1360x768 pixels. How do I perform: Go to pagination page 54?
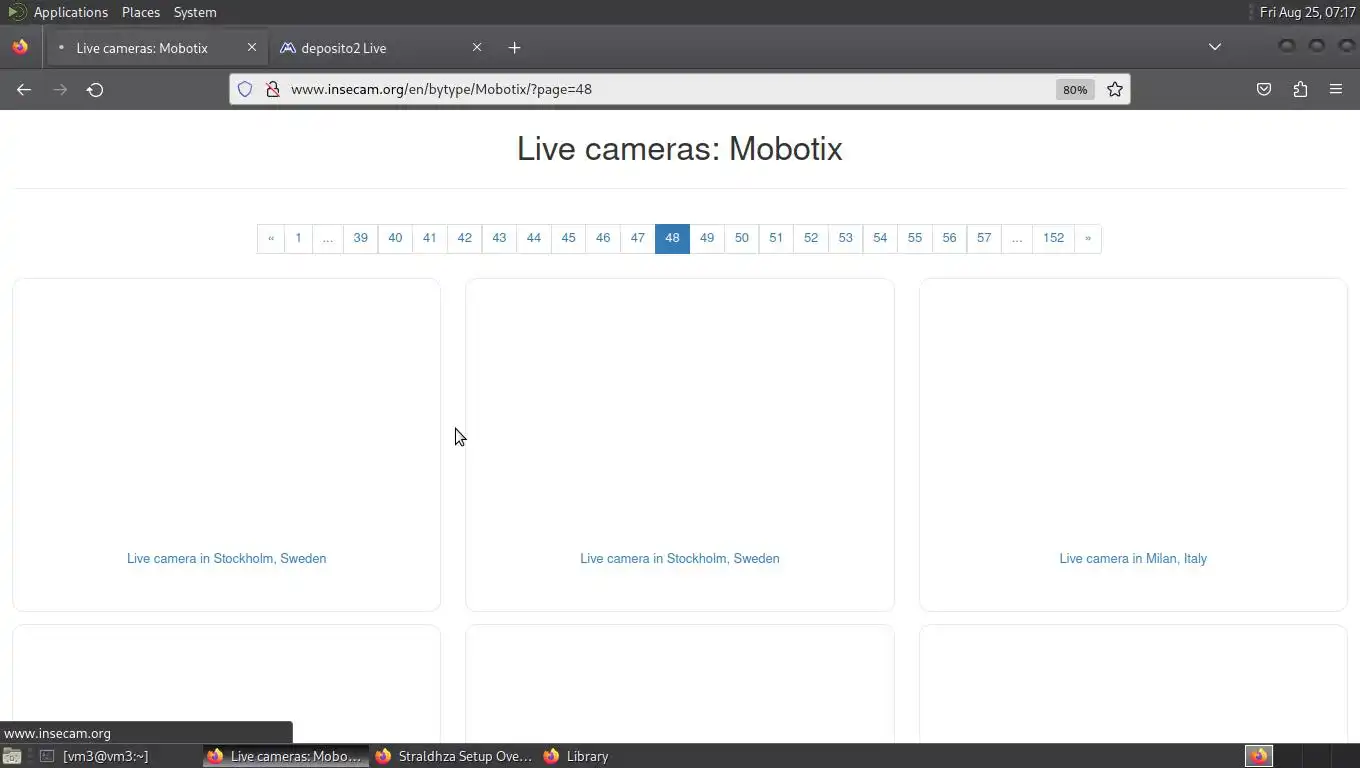(880, 238)
